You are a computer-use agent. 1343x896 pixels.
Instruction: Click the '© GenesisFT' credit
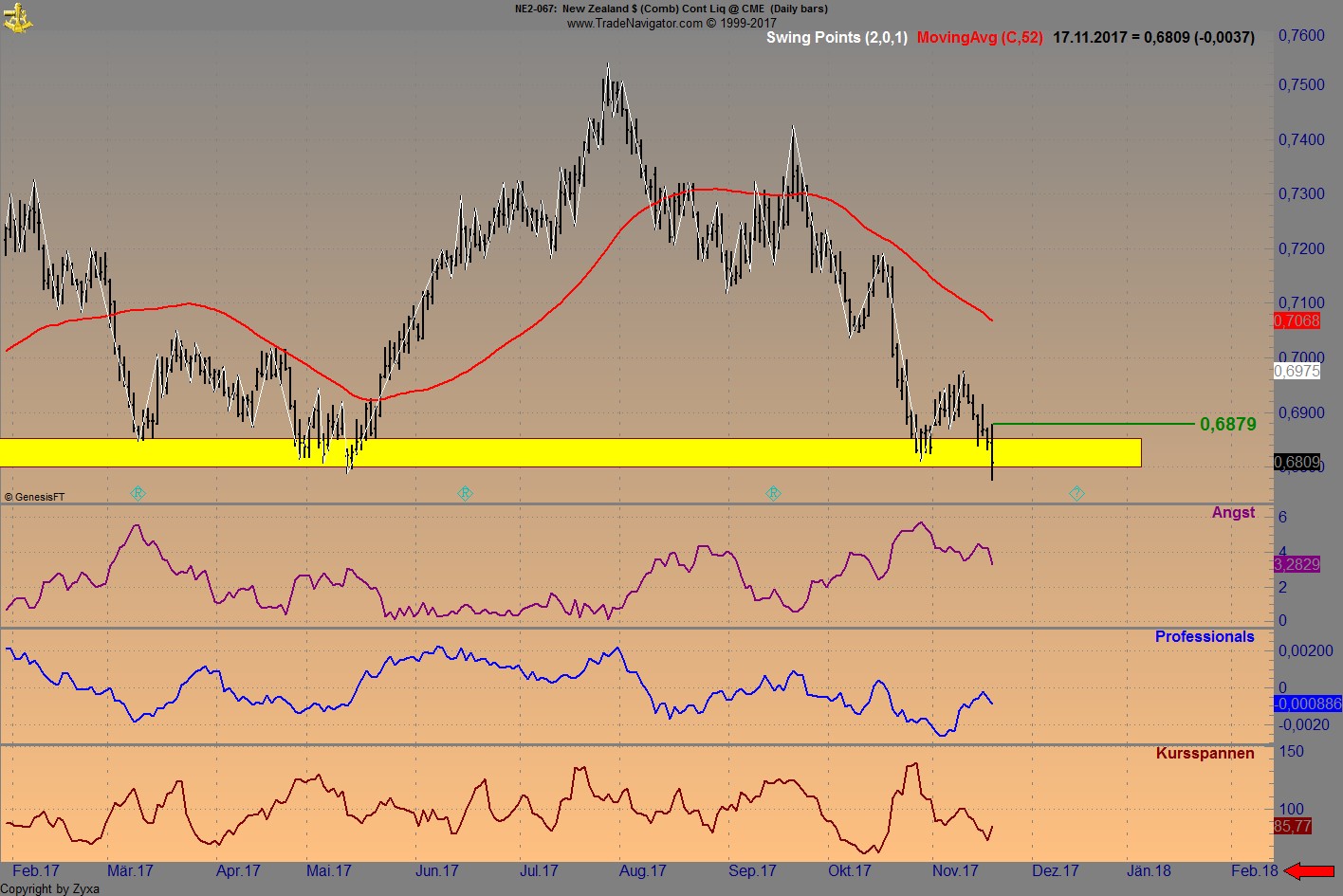pyautogui.click(x=35, y=497)
